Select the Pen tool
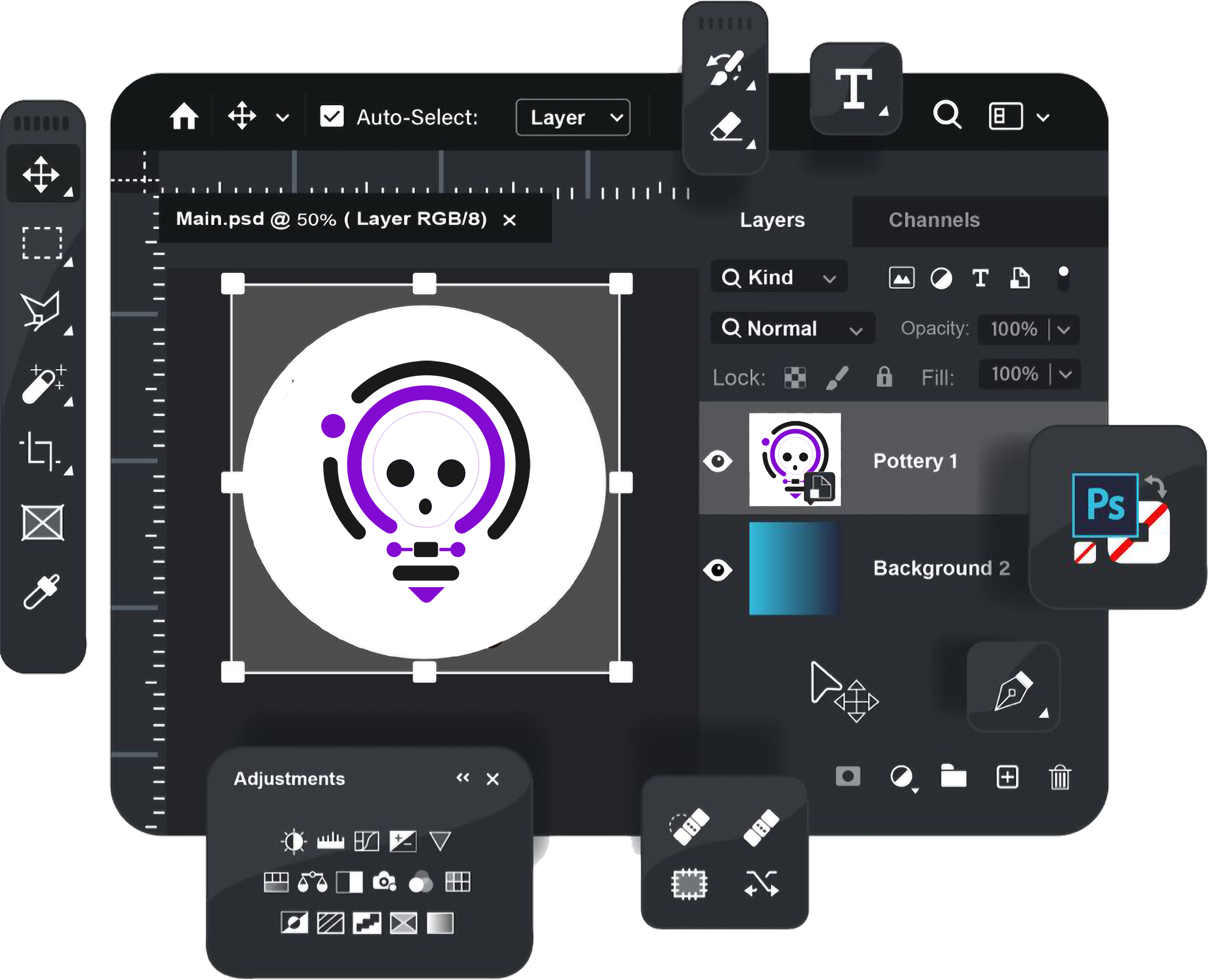This screenshot has width=1208, height=980. [1013, 690]
